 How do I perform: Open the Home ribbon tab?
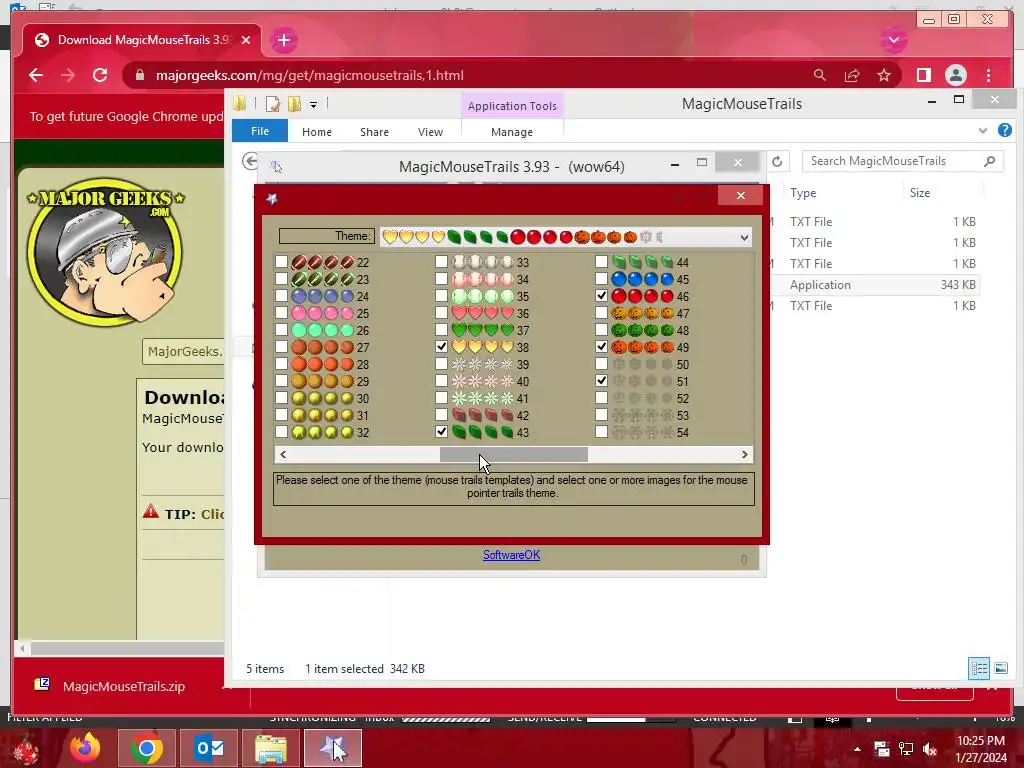317,132
